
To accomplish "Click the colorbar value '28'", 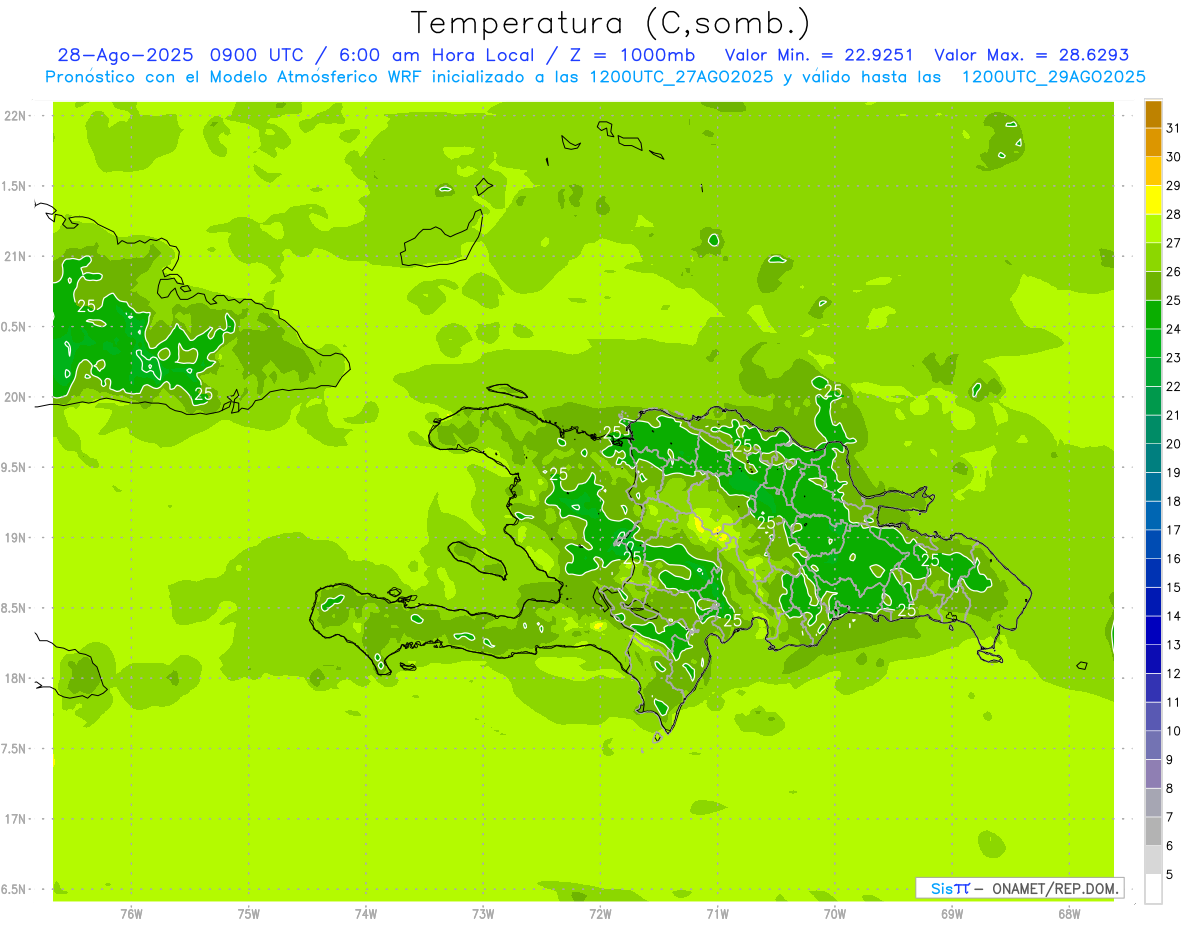I will [1174, 214].
